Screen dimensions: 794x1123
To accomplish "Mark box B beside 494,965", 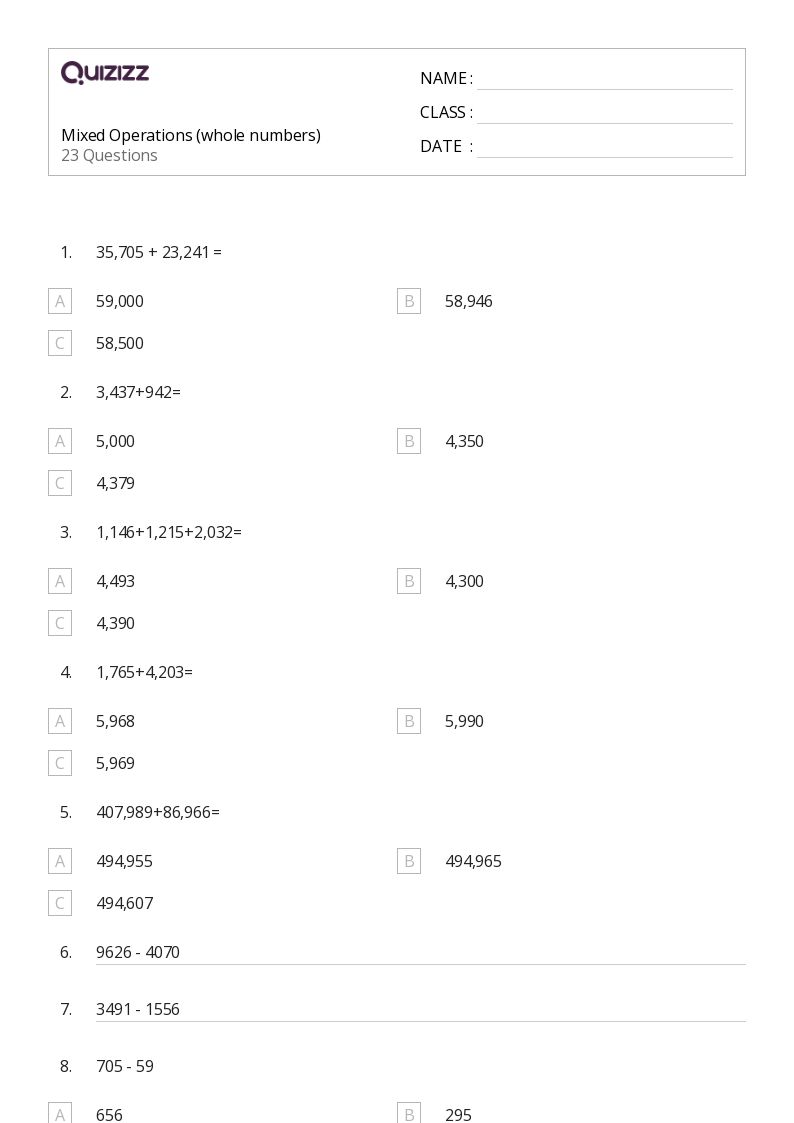I will tap(409, 861).
